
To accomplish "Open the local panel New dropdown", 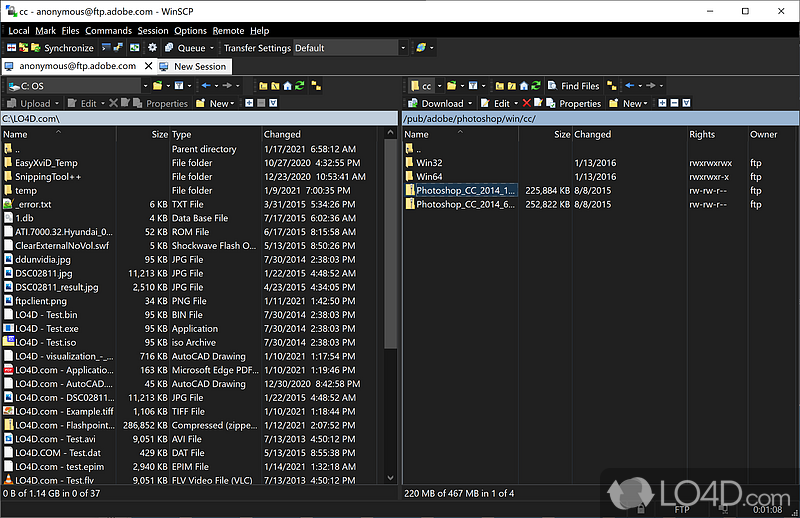I will pos(221,103).
